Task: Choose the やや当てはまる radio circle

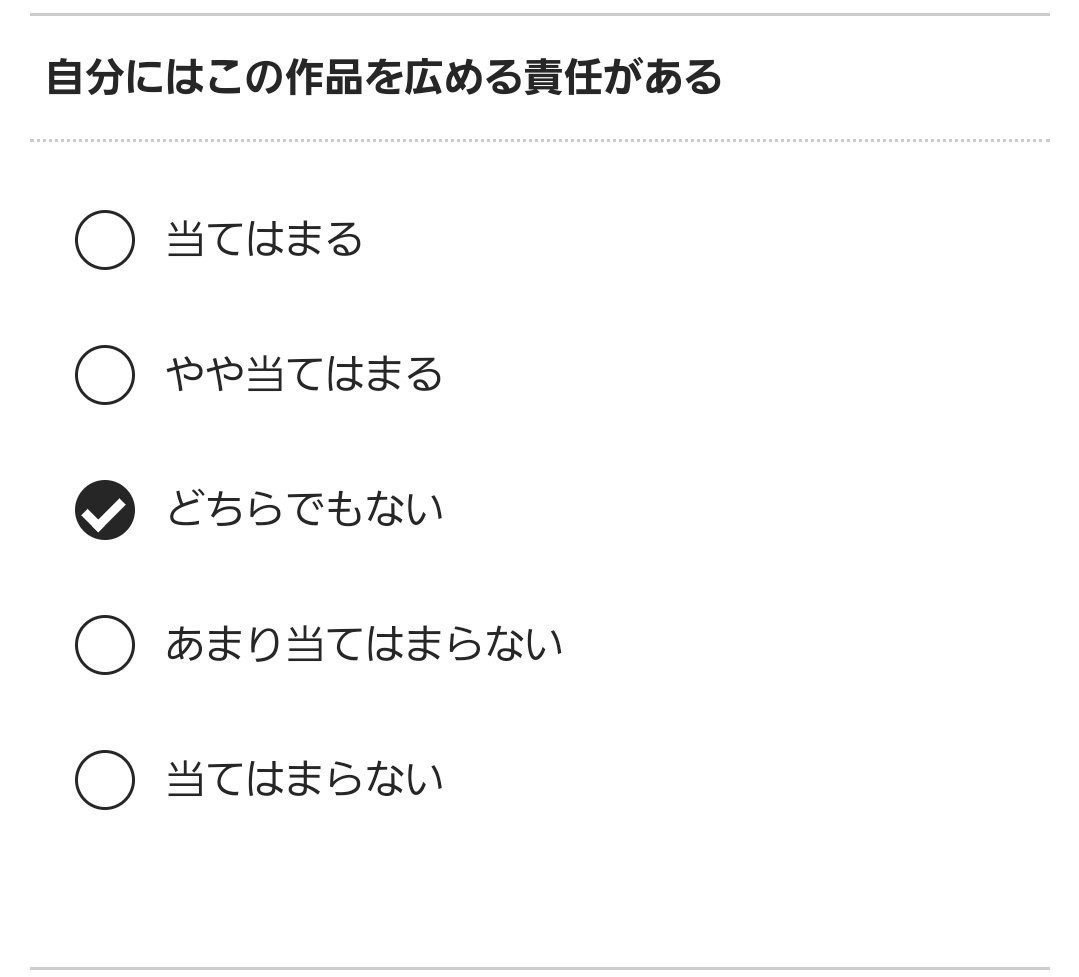Action: click(105, 375)
